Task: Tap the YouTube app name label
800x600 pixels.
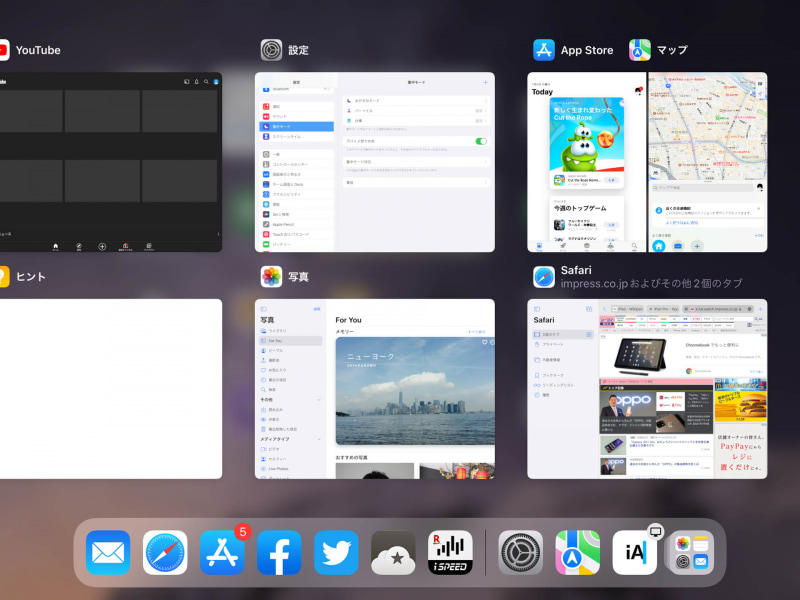Action: (x=38, y=50)
